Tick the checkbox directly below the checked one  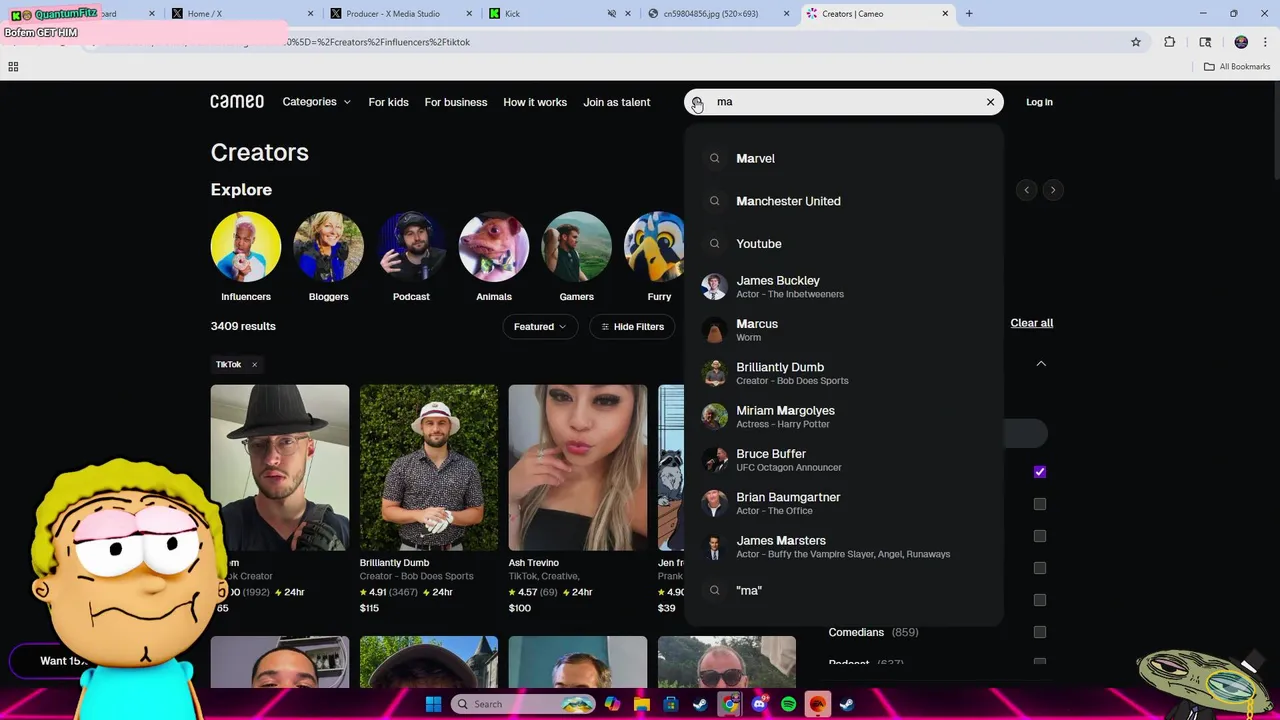coord(1040,504)
